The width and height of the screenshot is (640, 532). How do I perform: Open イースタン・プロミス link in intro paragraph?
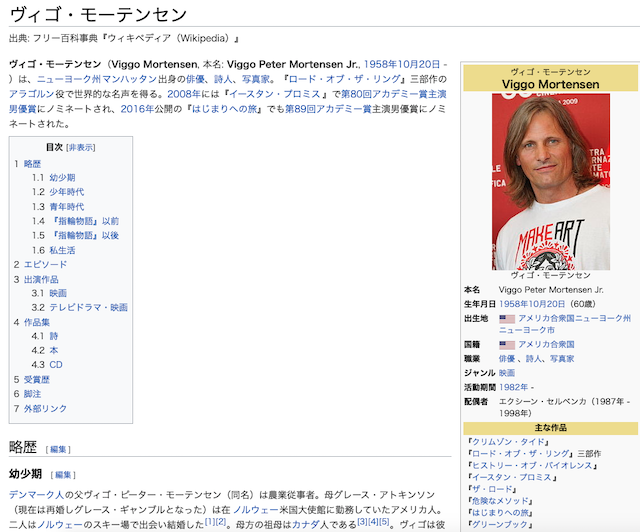275,94
